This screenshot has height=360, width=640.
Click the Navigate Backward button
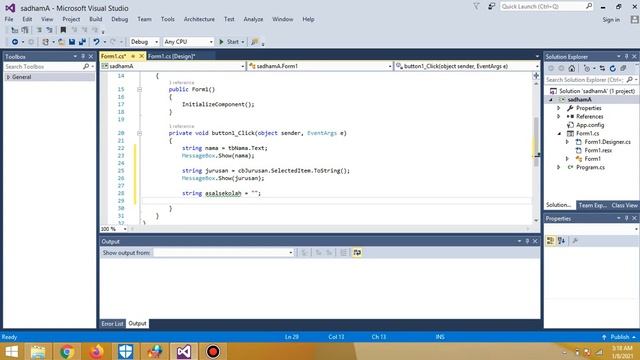(x=15, y=42)
